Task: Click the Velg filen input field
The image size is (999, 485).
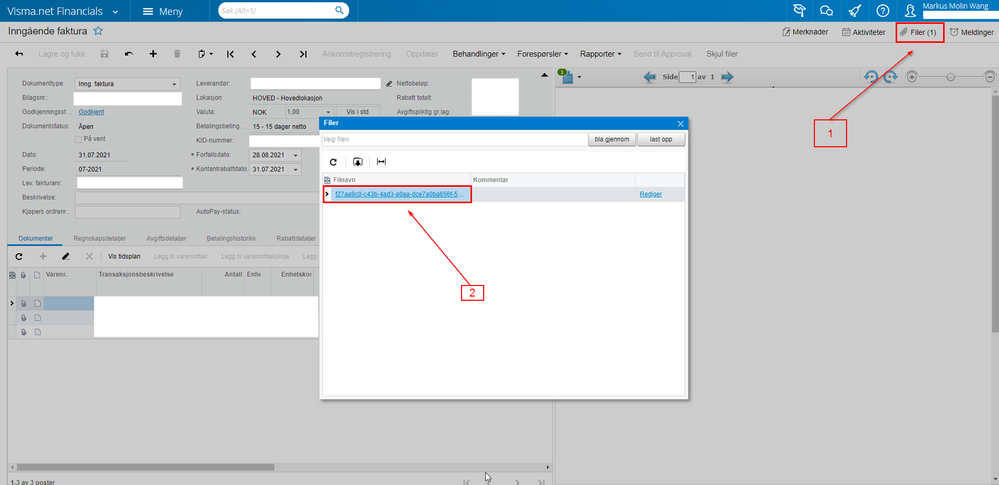Action: pos(454,140)
